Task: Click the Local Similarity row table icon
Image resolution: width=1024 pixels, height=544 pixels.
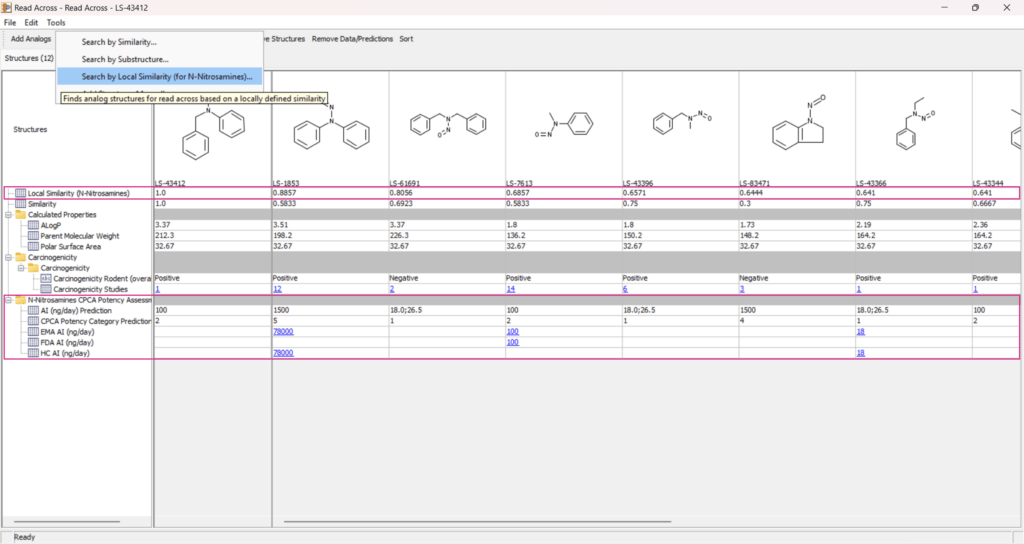Action: (x=21, y=193)
